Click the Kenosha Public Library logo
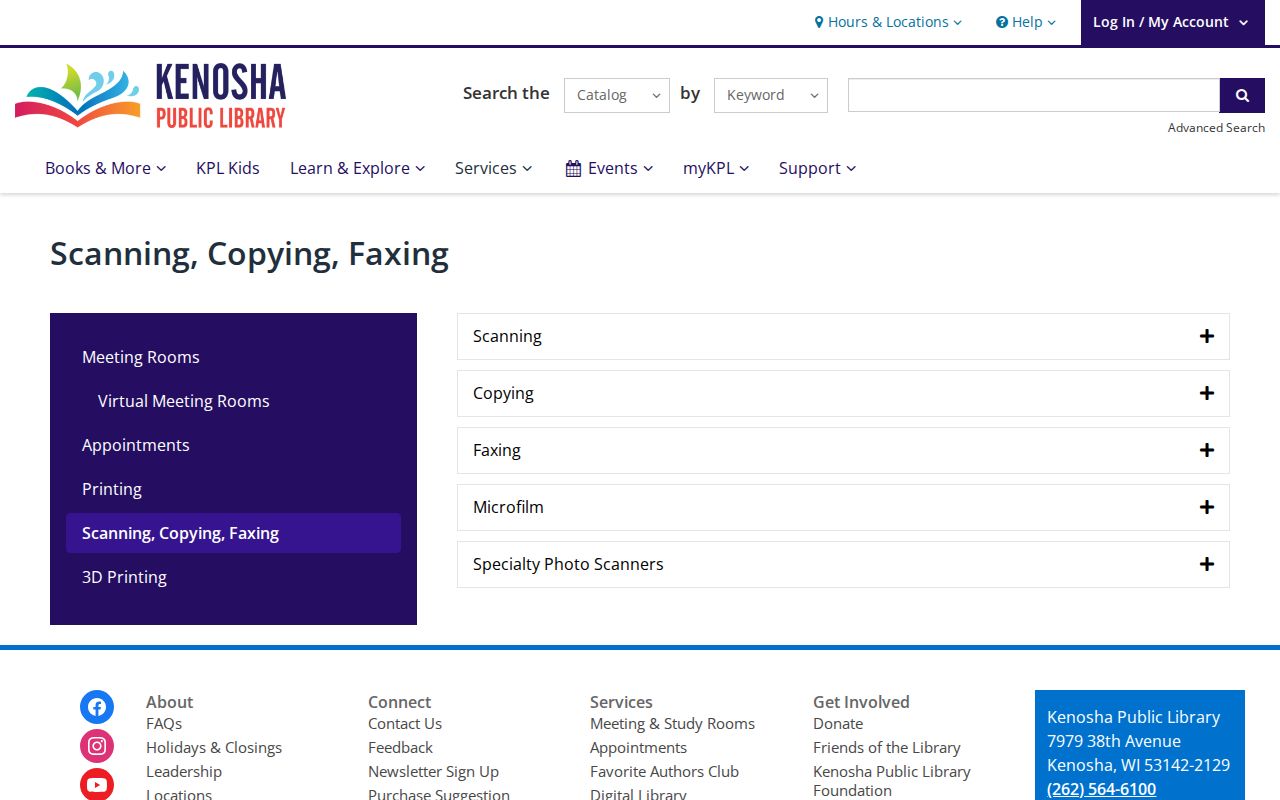Viewport: 1280px width, 800px height. [151, 95]
